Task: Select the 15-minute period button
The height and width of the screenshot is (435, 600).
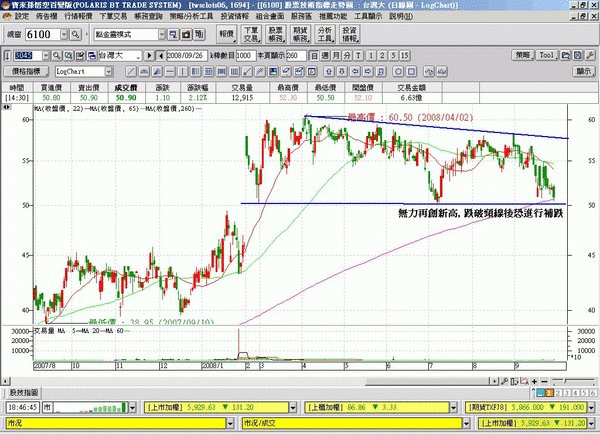Action: coord(405,55)
